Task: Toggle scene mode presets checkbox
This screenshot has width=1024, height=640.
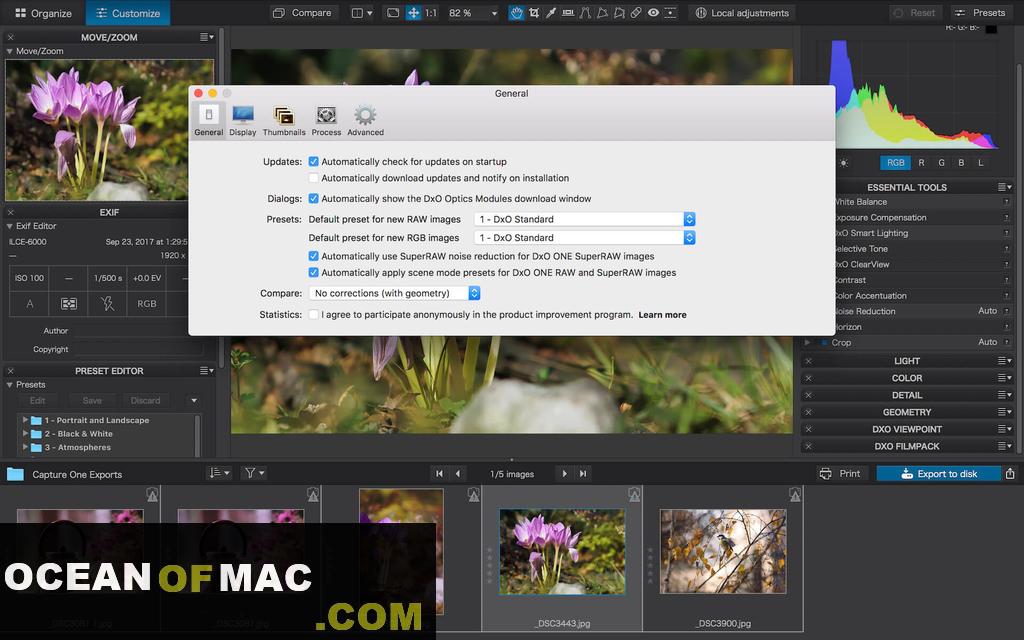Action: click(313, 272)
